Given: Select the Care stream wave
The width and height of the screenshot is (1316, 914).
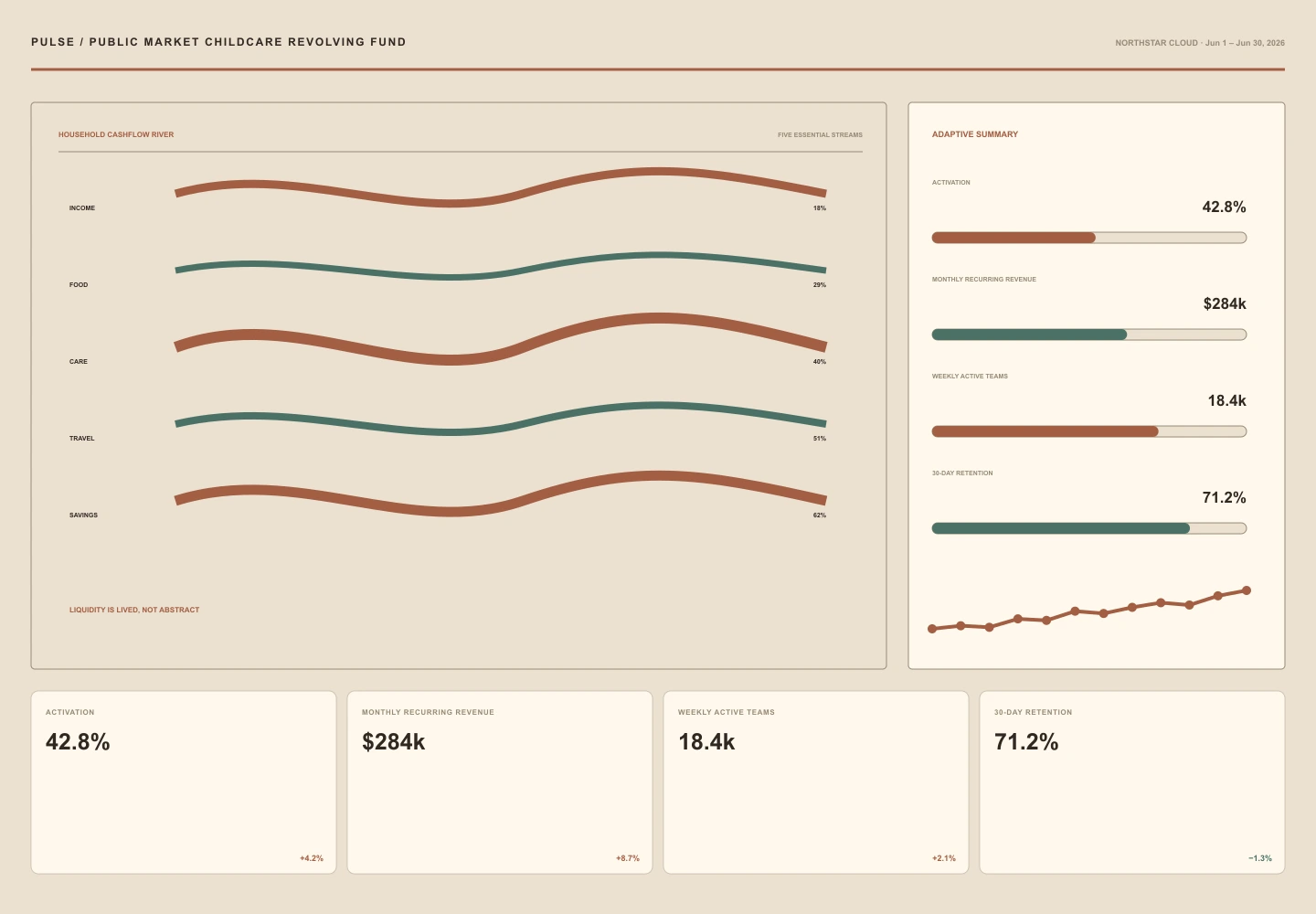Looking at the screenshot, I should pos(501,339).
